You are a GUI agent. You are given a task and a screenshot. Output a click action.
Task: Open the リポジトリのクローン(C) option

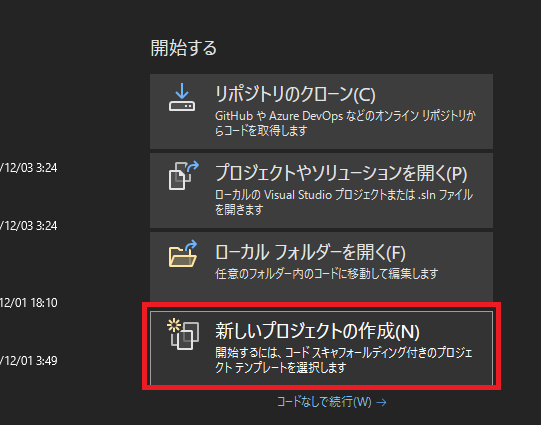(x=321, y=111)
